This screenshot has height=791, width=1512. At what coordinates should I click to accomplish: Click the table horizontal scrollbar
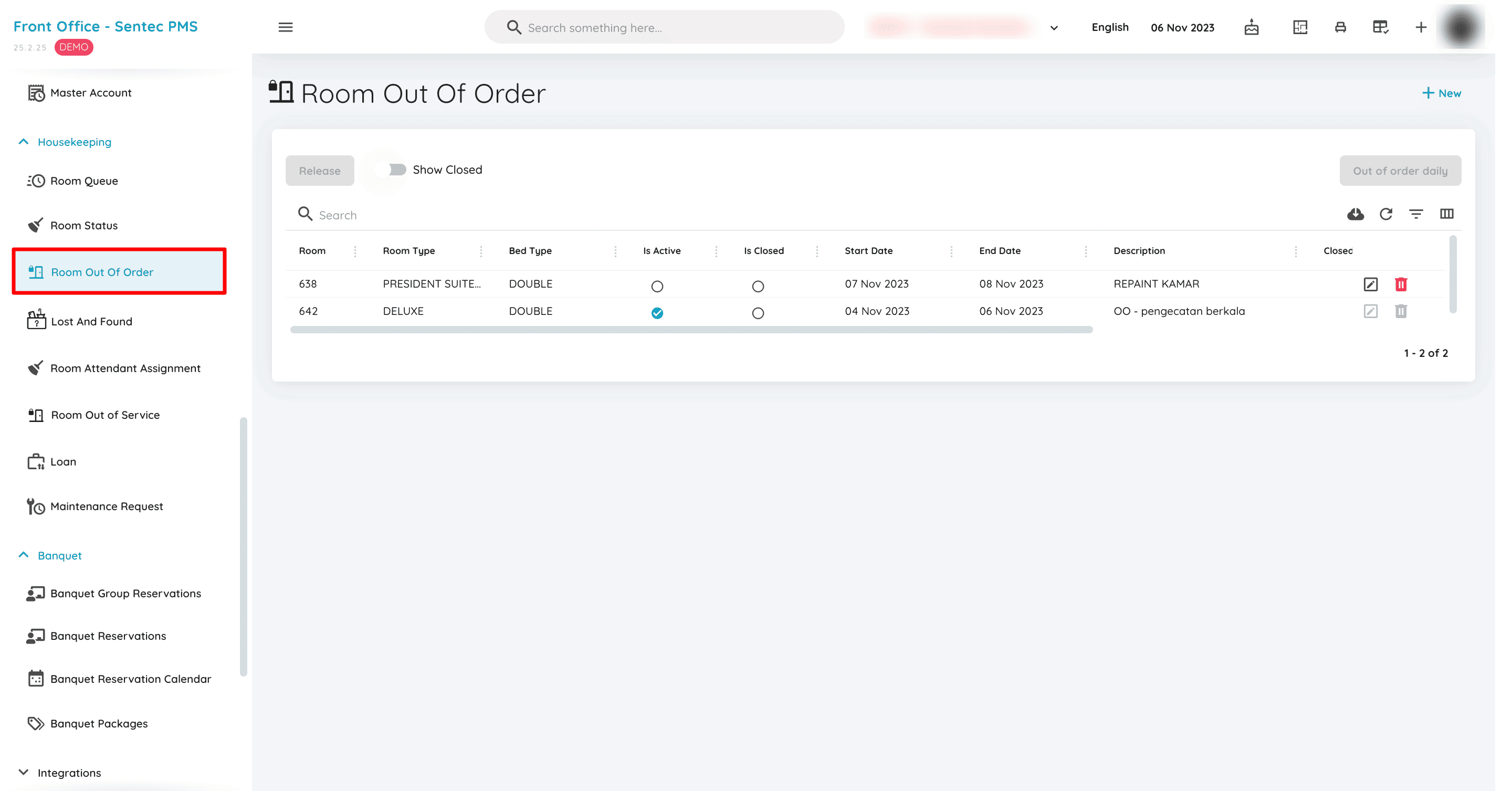click(x=691, y=330)
